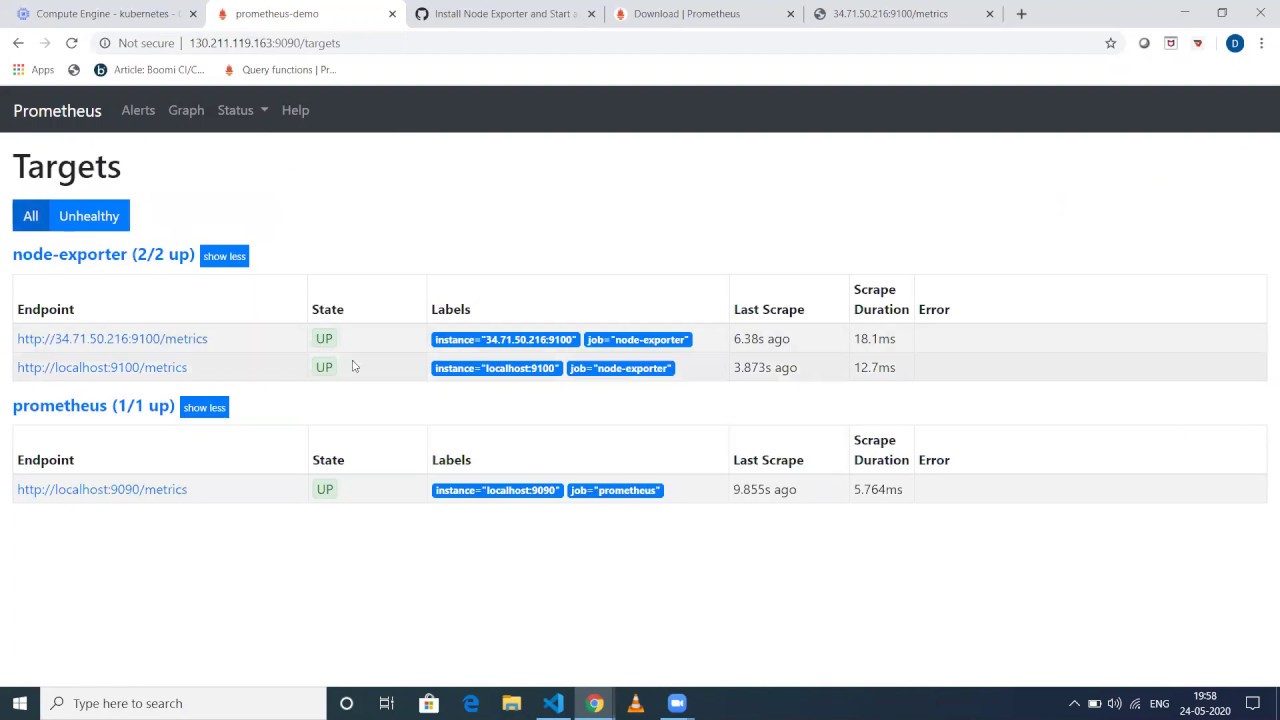Open Zoom from the taskbar
The height and width of the screenshot is (720, 1280).
[x=677, y=703]
